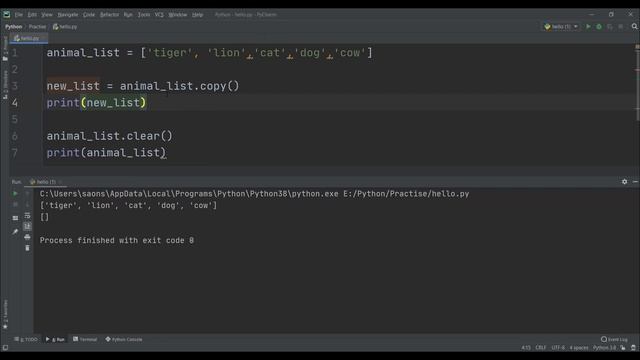Click the Python 3.8 interpreter in status bar
This screenshot has width=640, height=360.
[x=604, y=348]
